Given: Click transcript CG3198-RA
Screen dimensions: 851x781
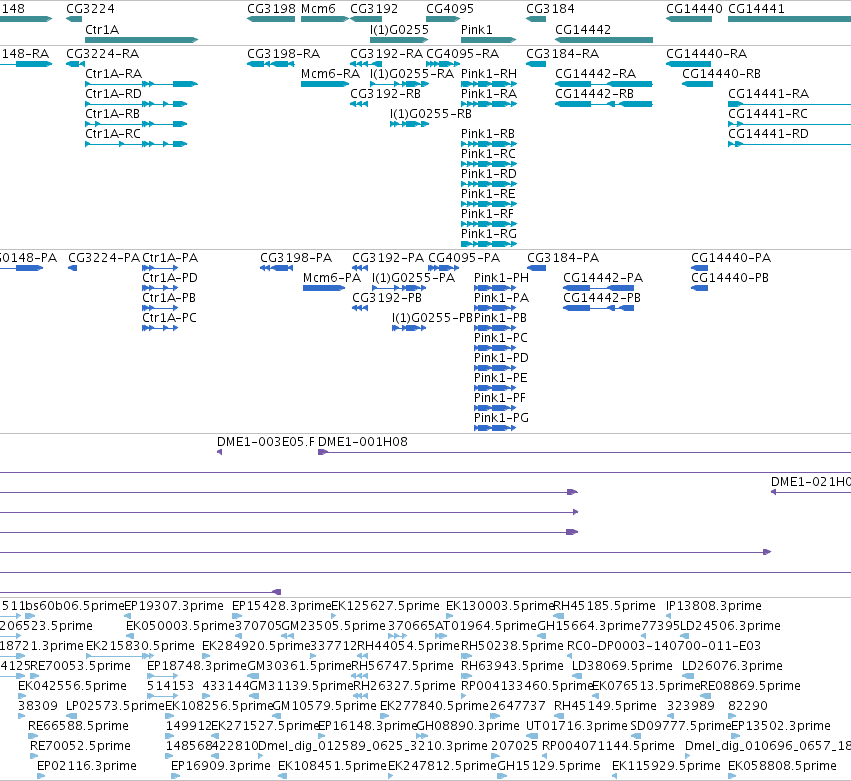Looking at the screenshot, I should coord(271,64).
